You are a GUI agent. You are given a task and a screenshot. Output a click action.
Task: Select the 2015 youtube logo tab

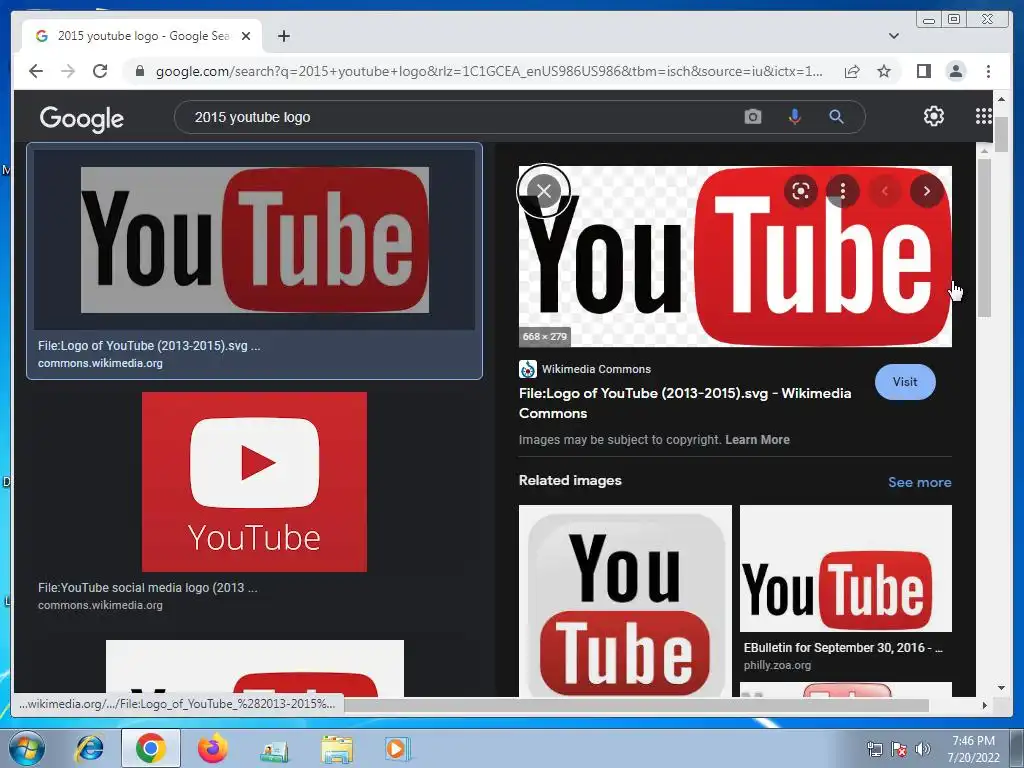click(142, 36)
